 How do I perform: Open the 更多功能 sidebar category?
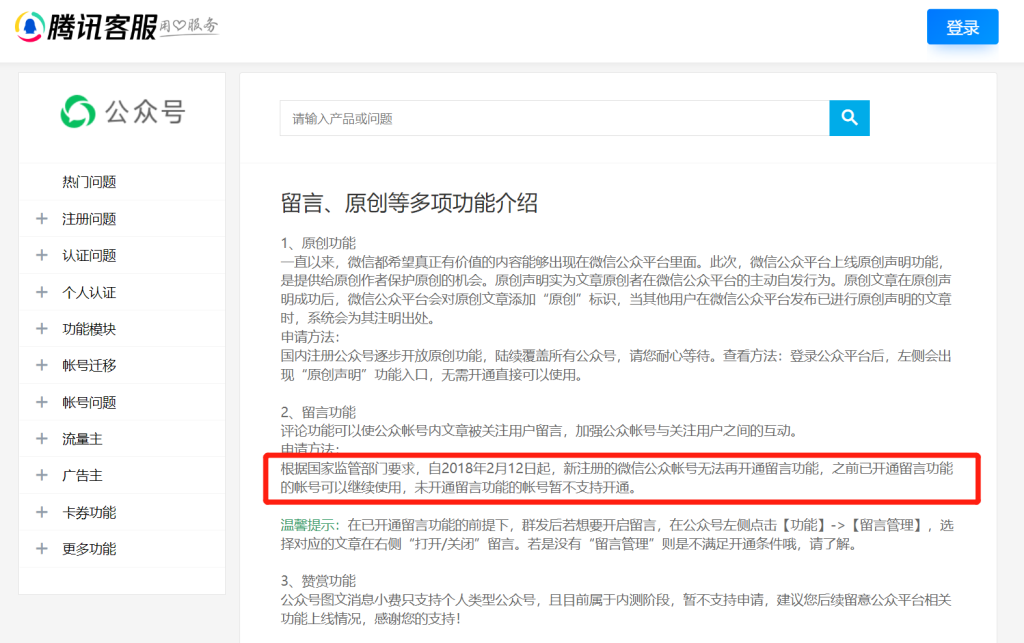coord(89,549)
